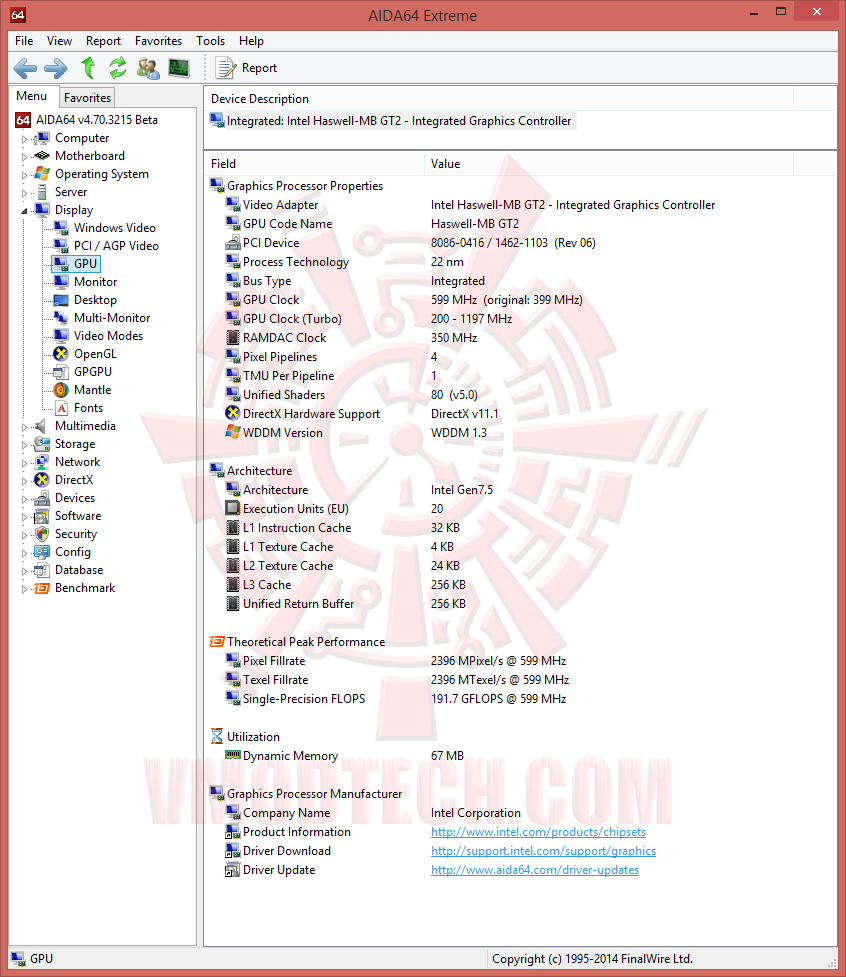The width and height of the screenshot is (846, 977).
Task: Select the AIDA64 v4.70.3215 Beta root icon
Action: coord(23,120)
